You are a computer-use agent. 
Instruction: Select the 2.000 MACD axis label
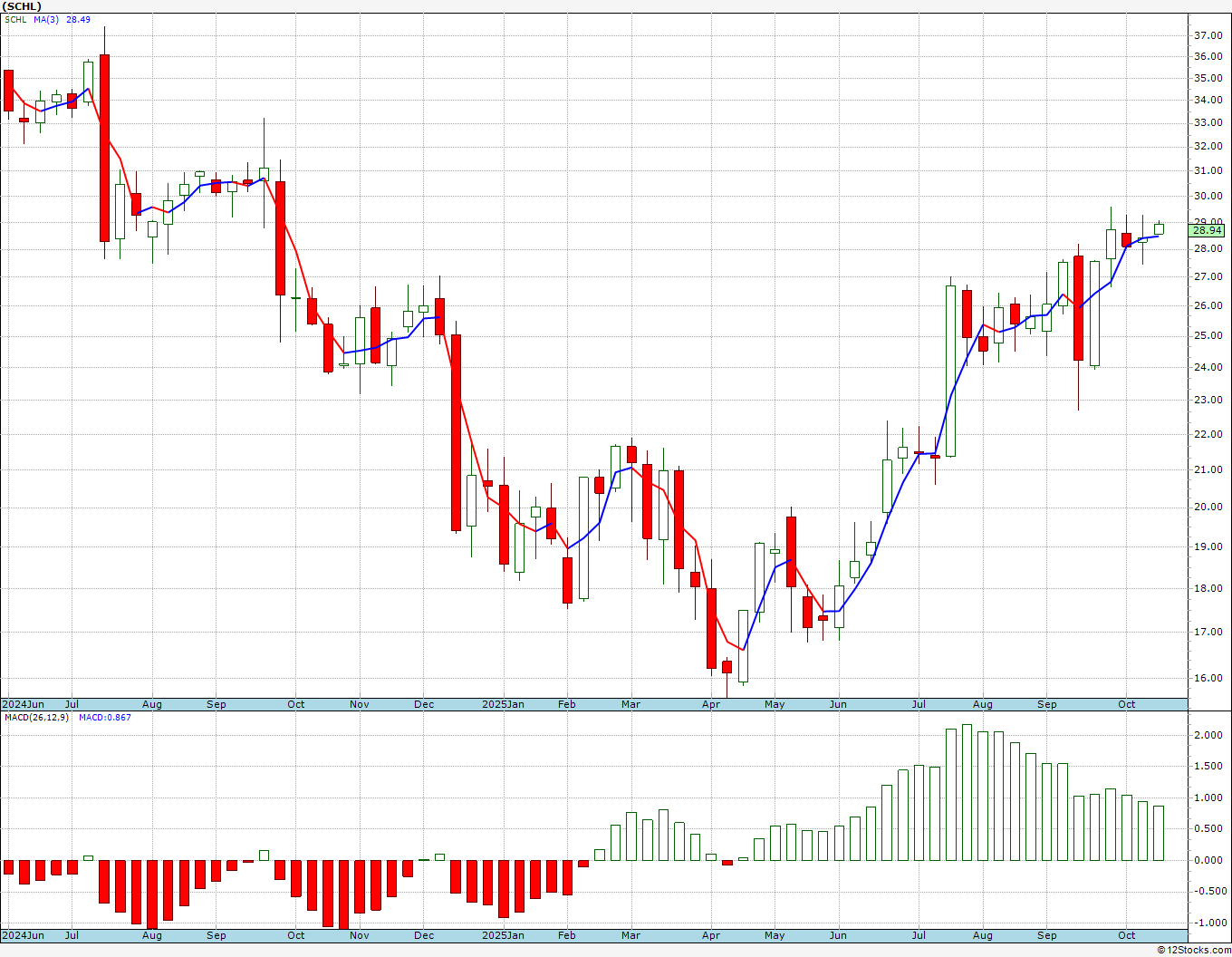tap(1208, 735)
